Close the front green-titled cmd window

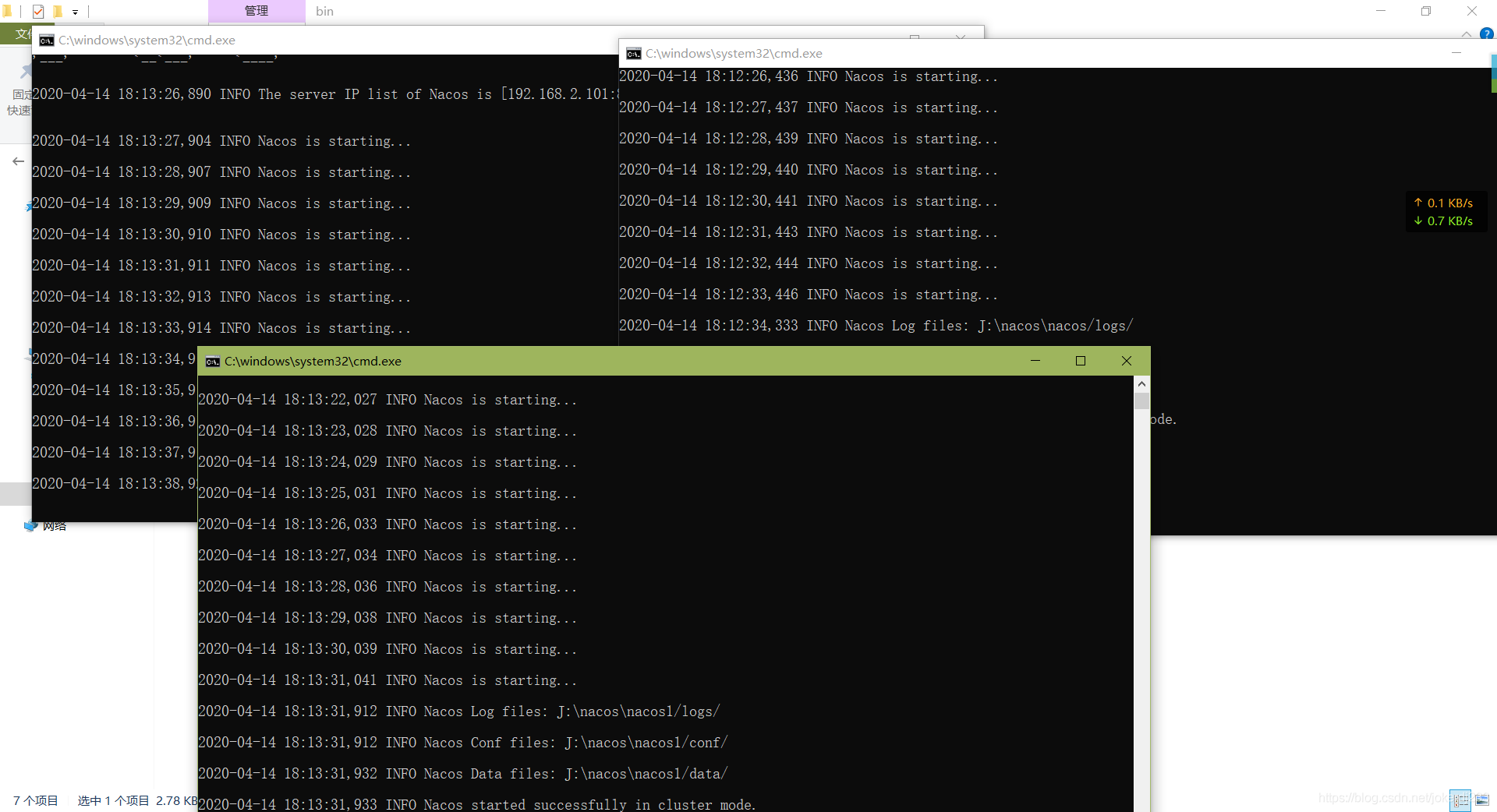(x=1127, y=361)
